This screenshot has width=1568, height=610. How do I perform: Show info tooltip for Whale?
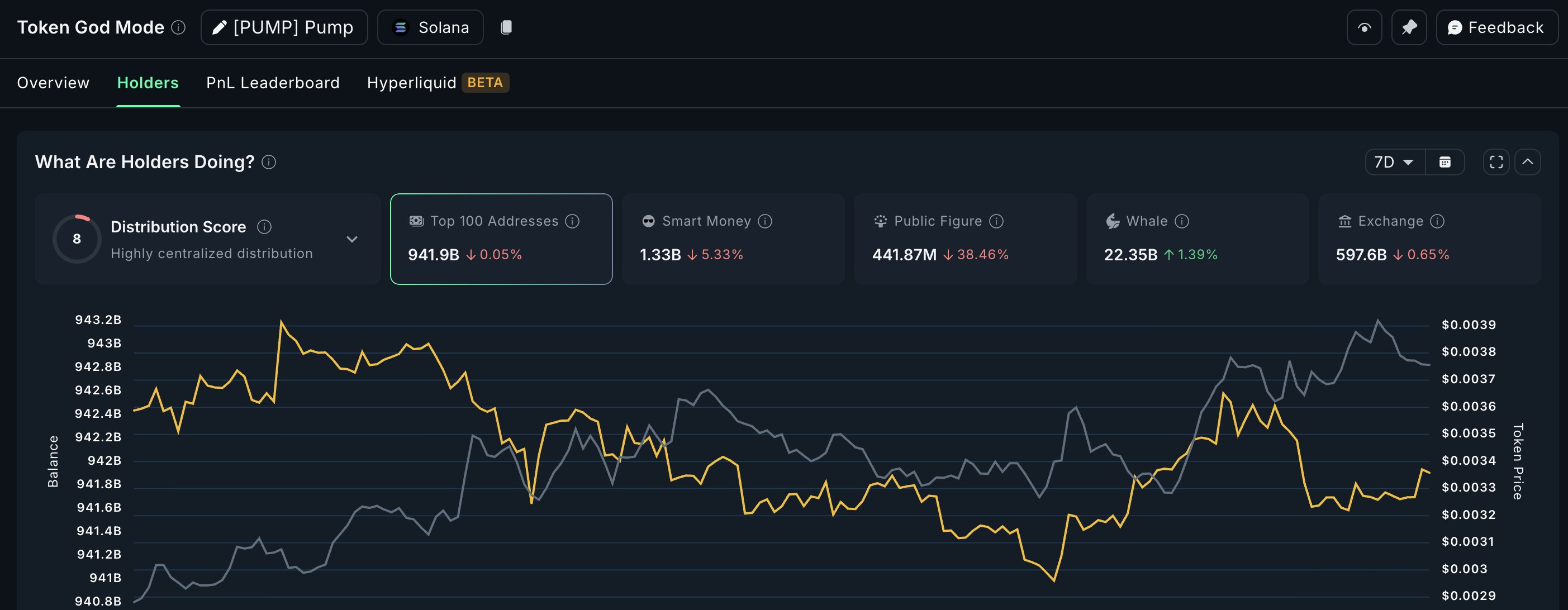pos(1181,221)
